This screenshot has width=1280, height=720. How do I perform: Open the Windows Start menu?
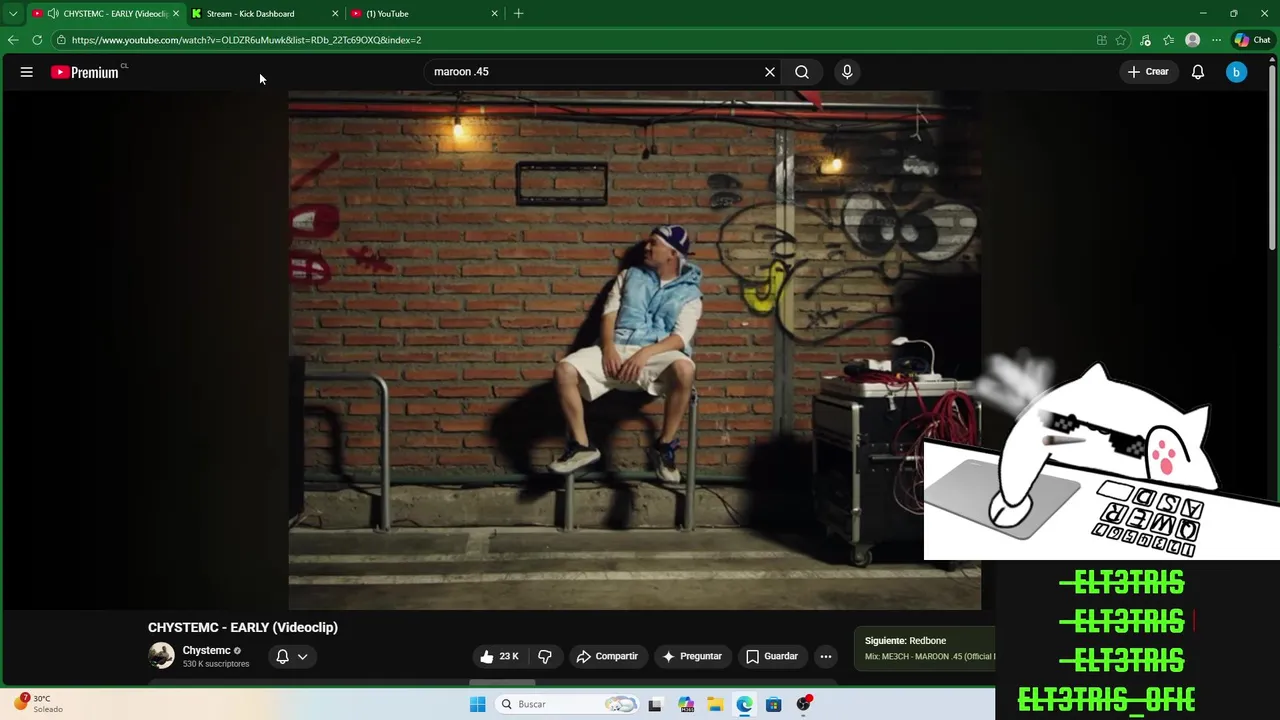(478, 704)
